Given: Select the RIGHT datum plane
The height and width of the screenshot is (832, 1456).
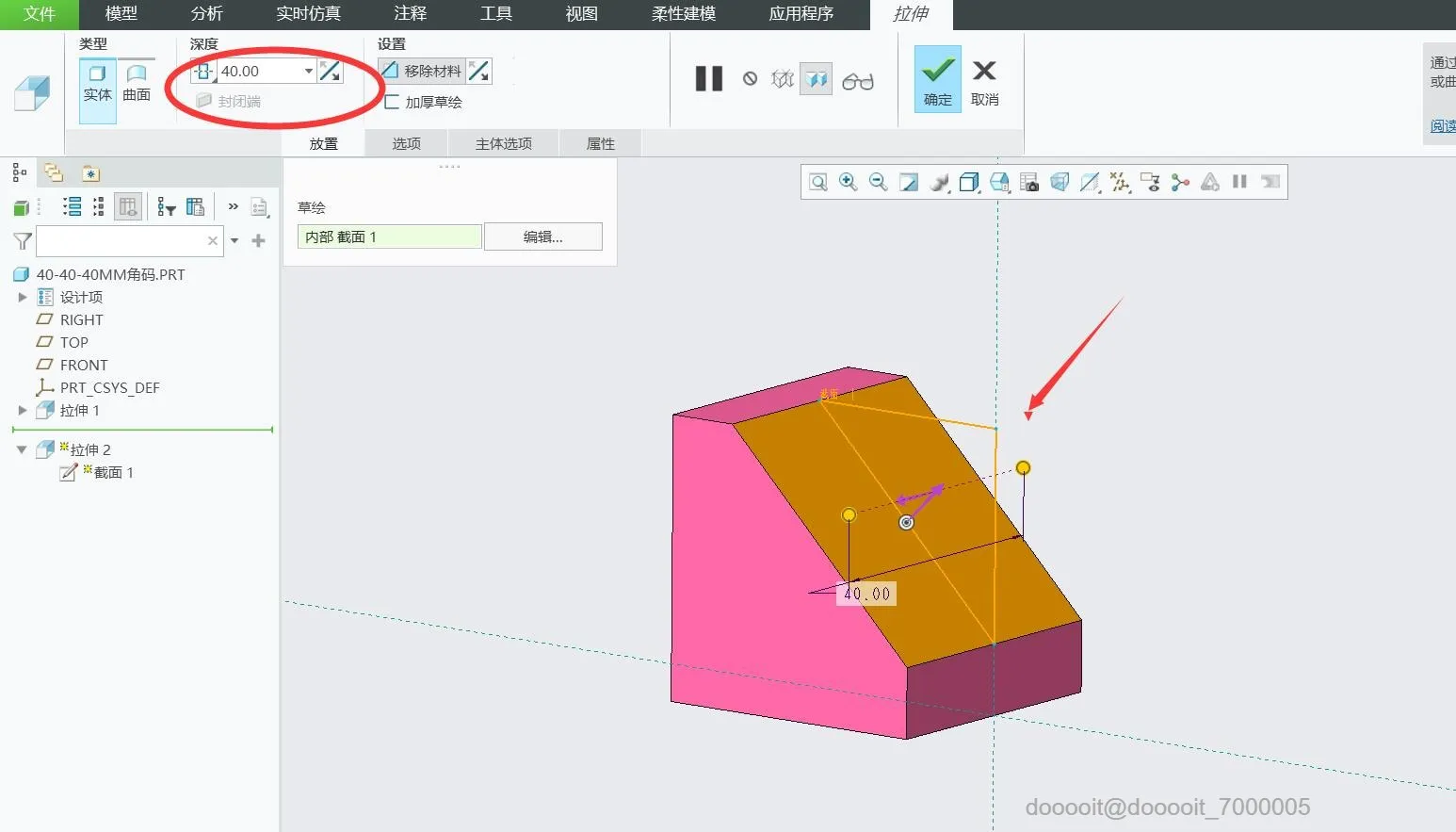Looking at the screenshot, I should [x=82, y=319].
